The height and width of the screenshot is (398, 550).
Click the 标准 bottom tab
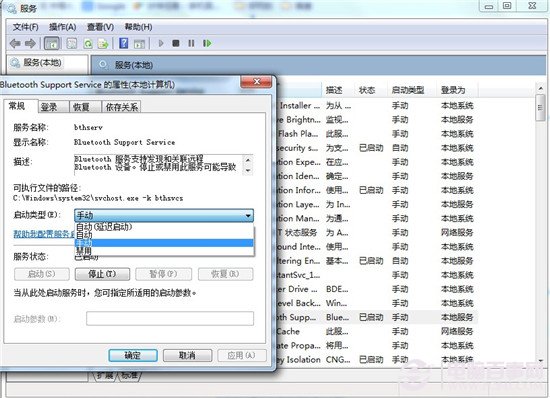point(129,376)
